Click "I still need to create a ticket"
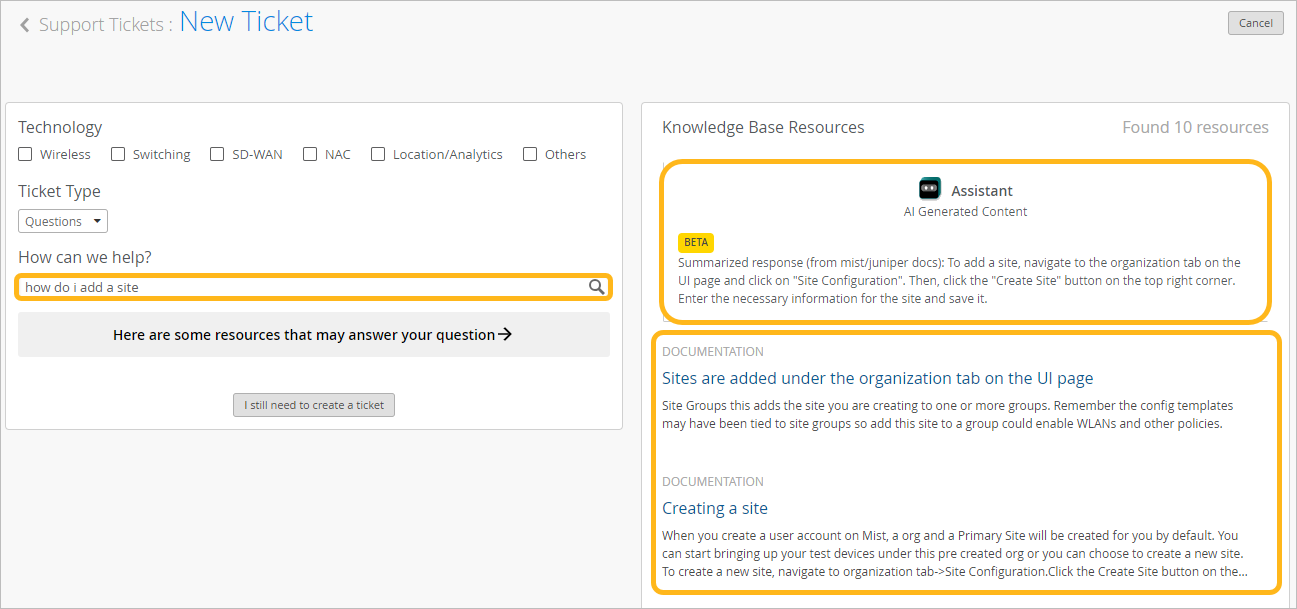 [x=313, y=405]
